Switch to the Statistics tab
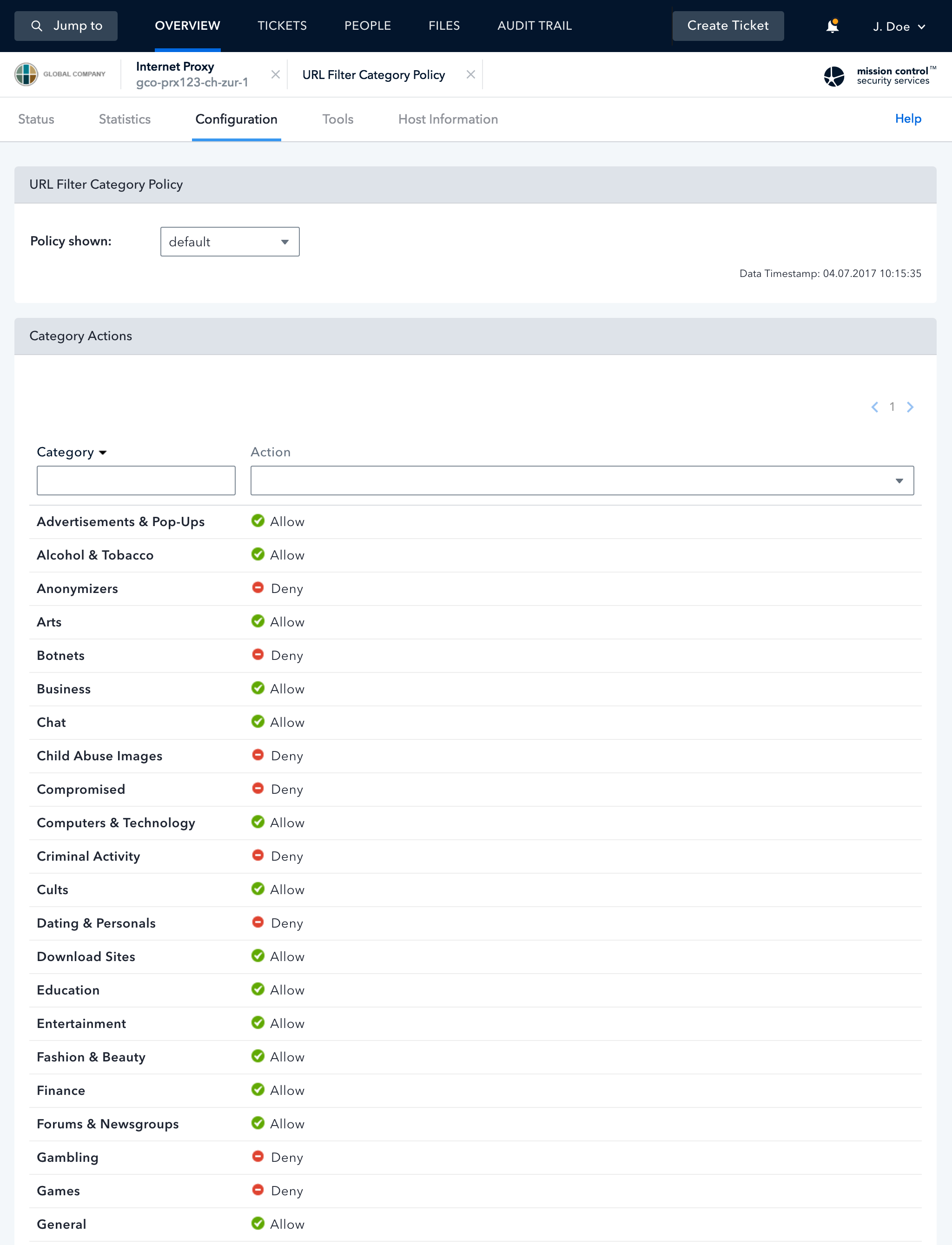This screenshot has height=1245, width=952. point(125,119)
